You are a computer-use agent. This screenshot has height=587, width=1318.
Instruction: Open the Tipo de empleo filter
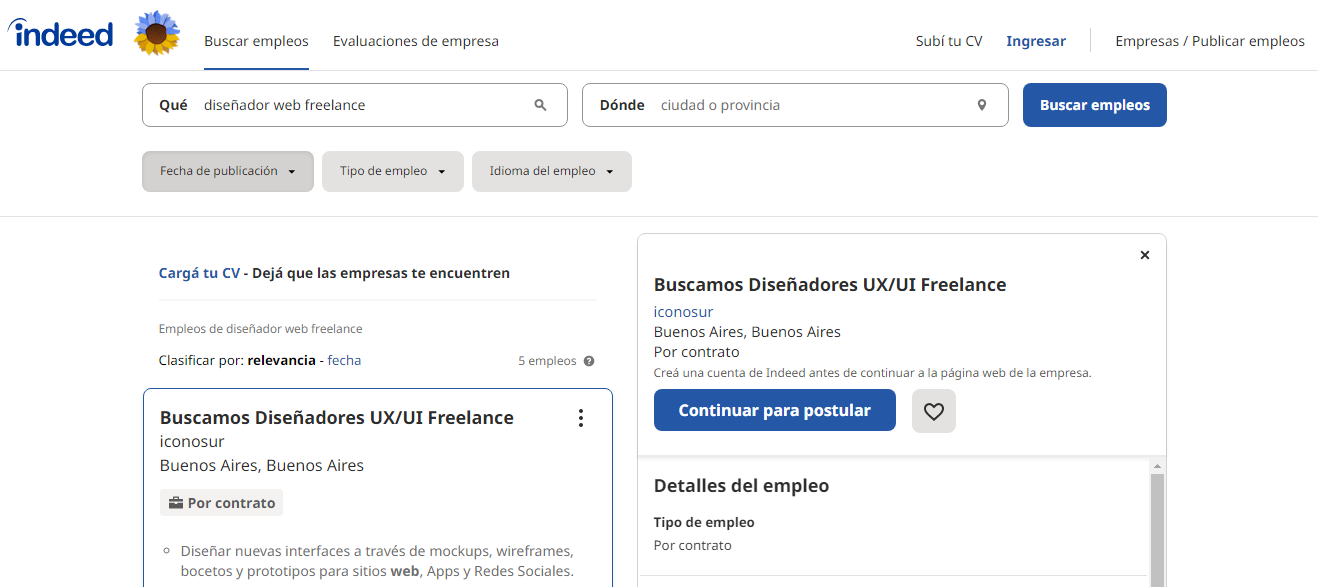click(x=392, y=171)
